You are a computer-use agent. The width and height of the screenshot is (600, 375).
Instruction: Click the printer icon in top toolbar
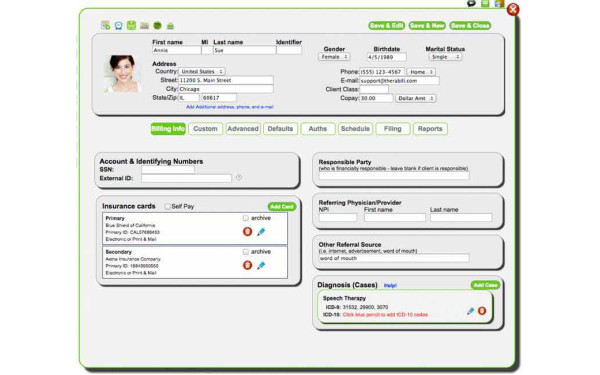(x=170, y=26)
